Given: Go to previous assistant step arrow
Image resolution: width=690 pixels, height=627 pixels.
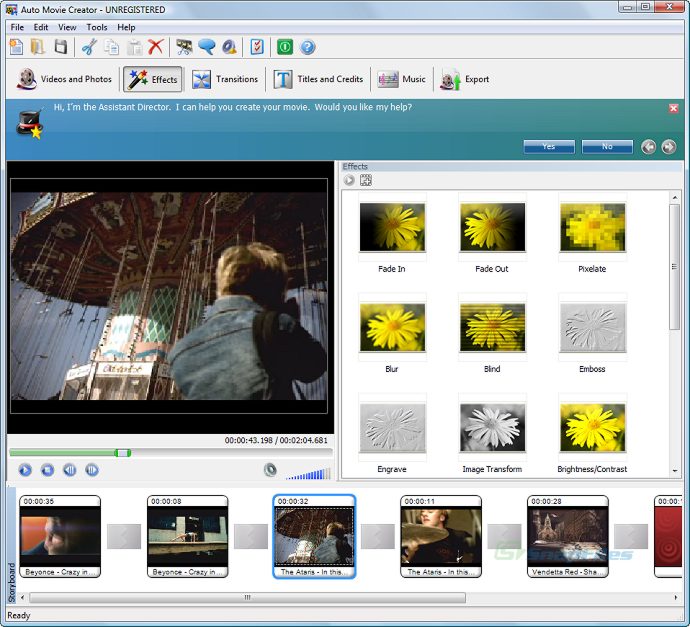Looking at the screenshot, I should click(648, 147).
